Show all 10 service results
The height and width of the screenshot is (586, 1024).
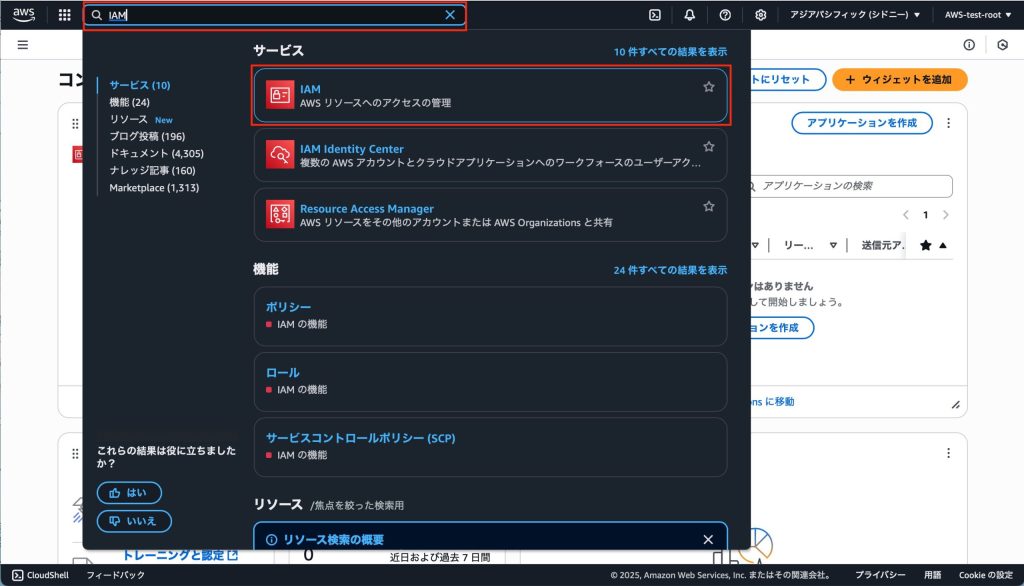(670, 52)
